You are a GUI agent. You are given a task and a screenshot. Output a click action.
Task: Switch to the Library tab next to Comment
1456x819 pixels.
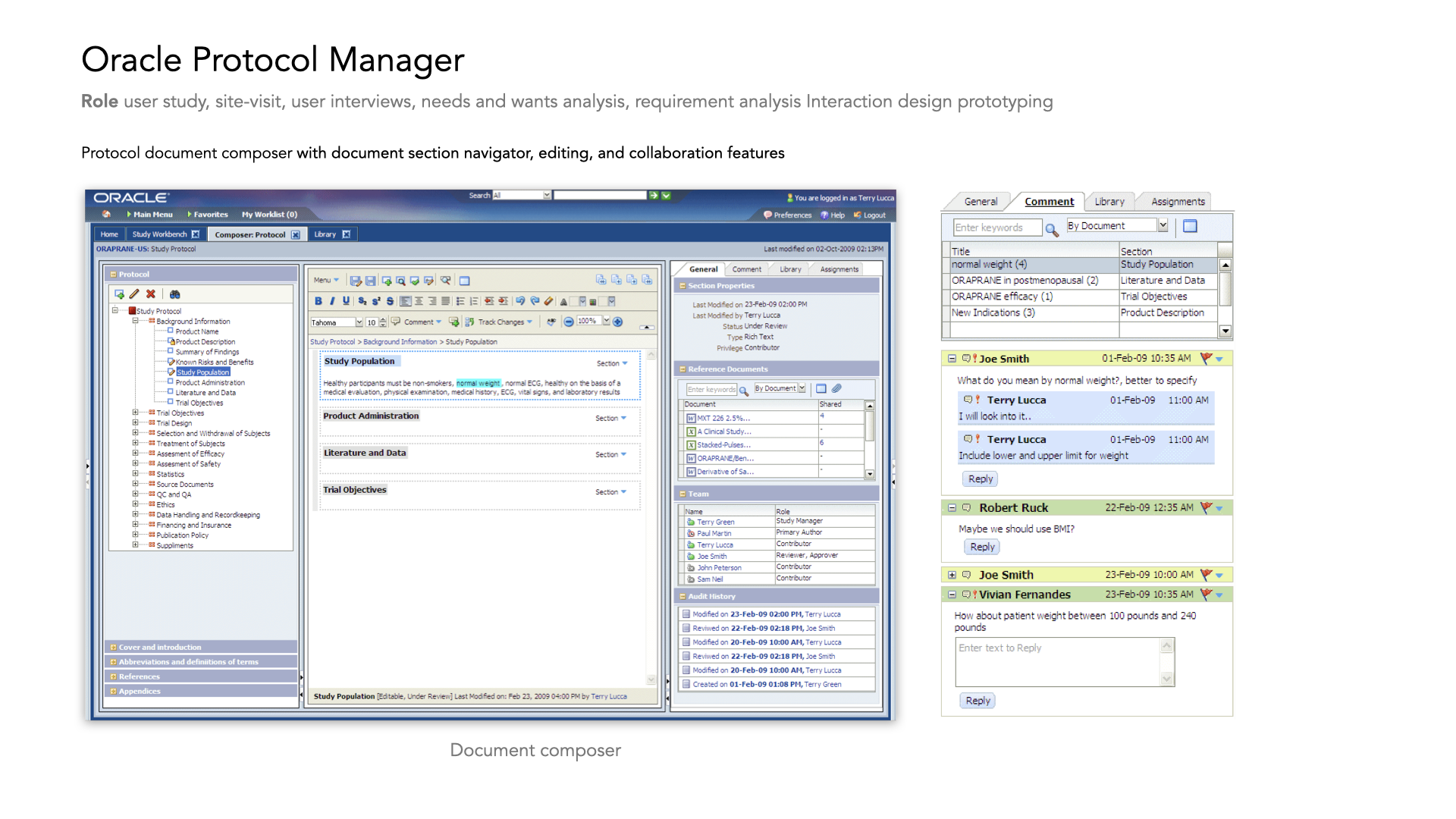click(1109, 202)
